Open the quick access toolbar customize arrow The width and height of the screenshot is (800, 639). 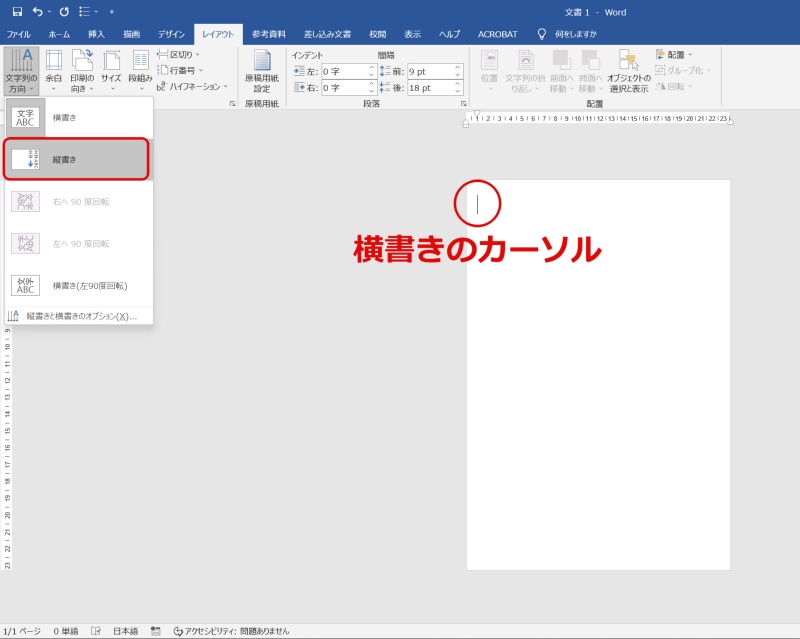pos(112,12)
